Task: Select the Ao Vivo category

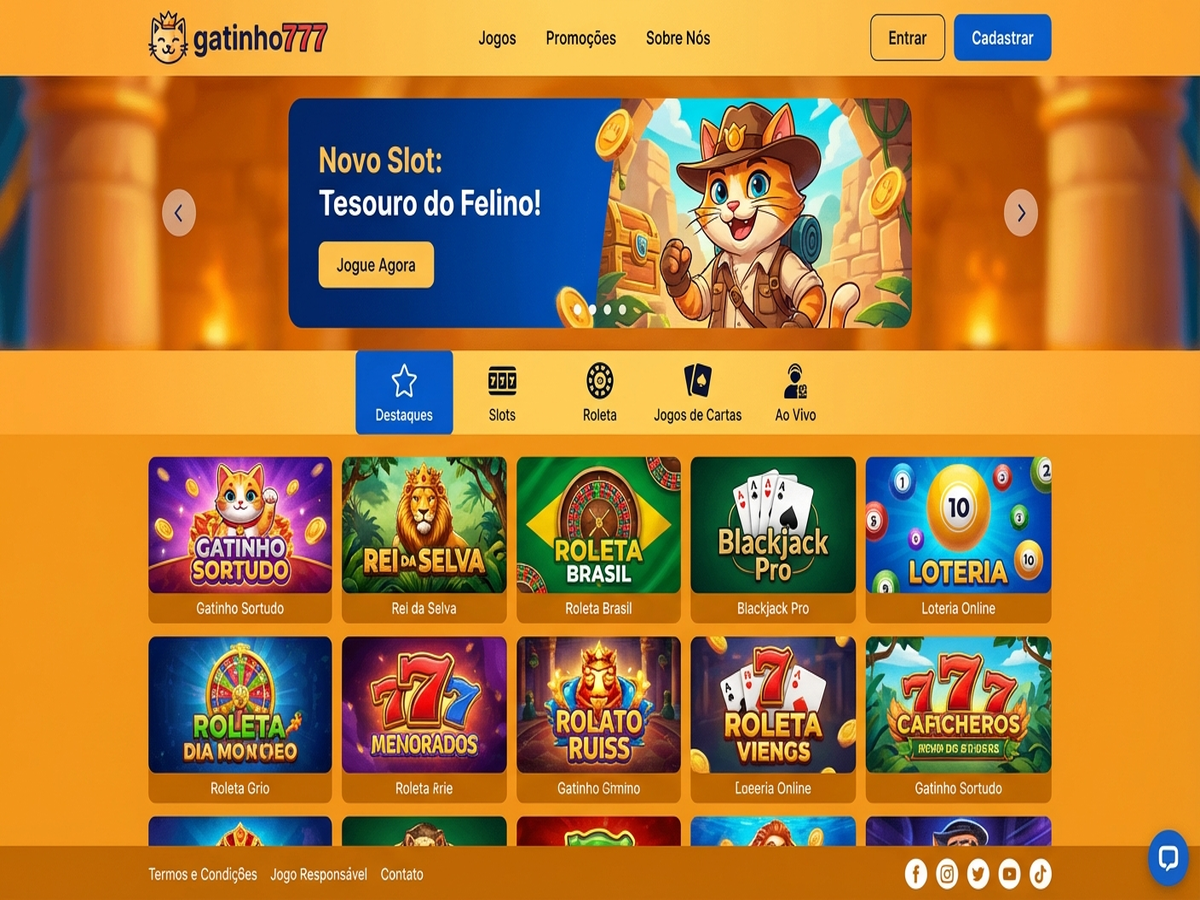Action: [x=796, y=393]
